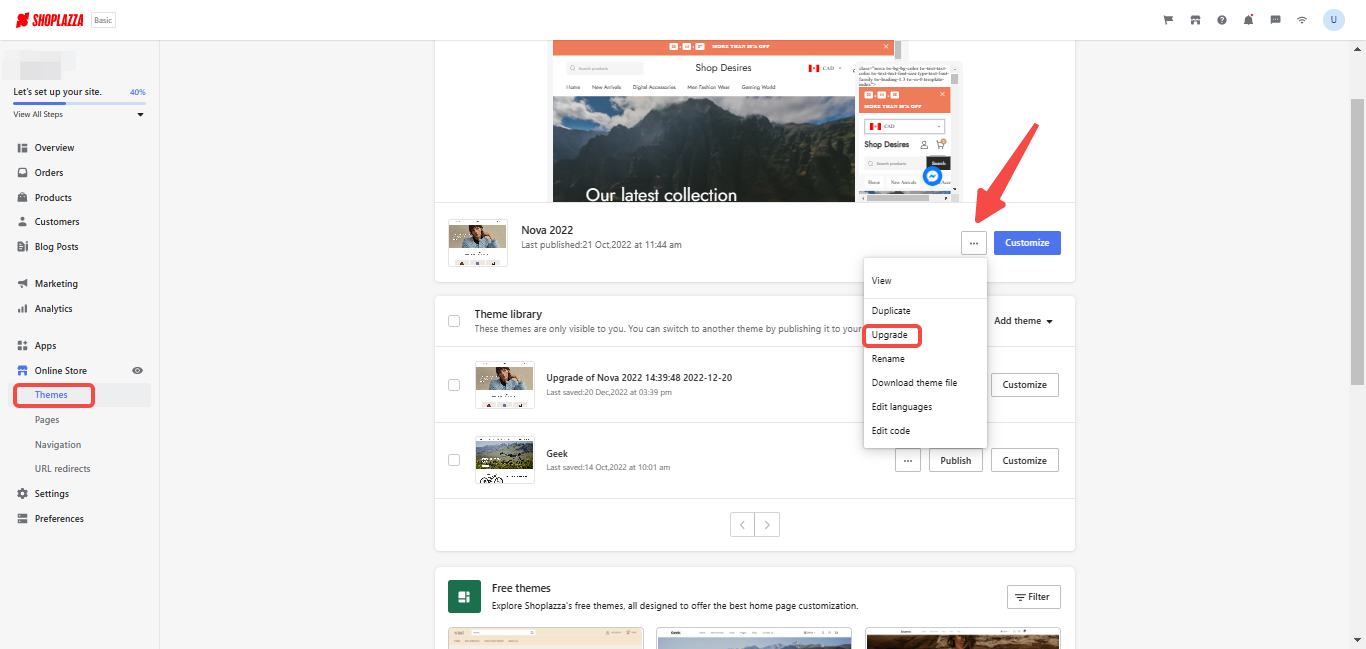
Task: Click Customize for Geek theme
Action: coord(1025,461)
